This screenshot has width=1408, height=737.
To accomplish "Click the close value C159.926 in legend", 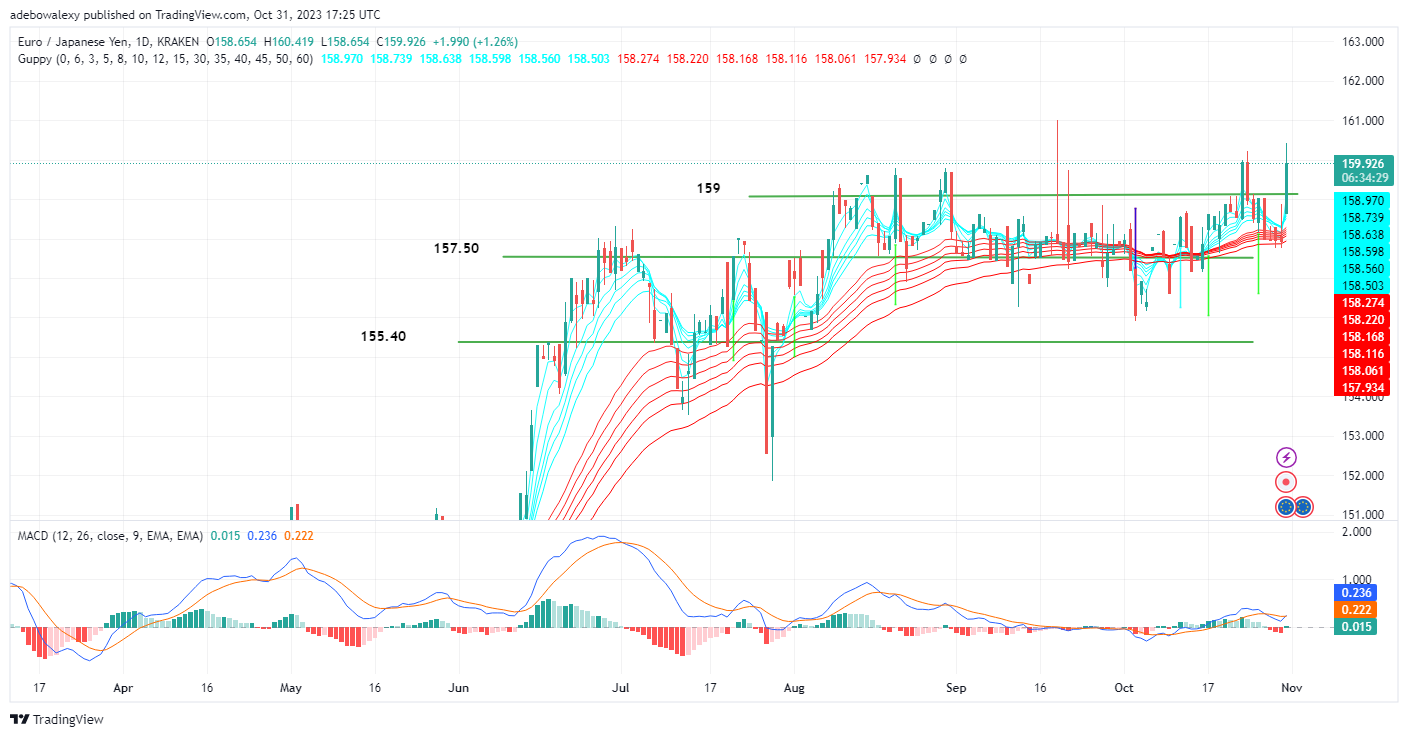I will [399, 42].
